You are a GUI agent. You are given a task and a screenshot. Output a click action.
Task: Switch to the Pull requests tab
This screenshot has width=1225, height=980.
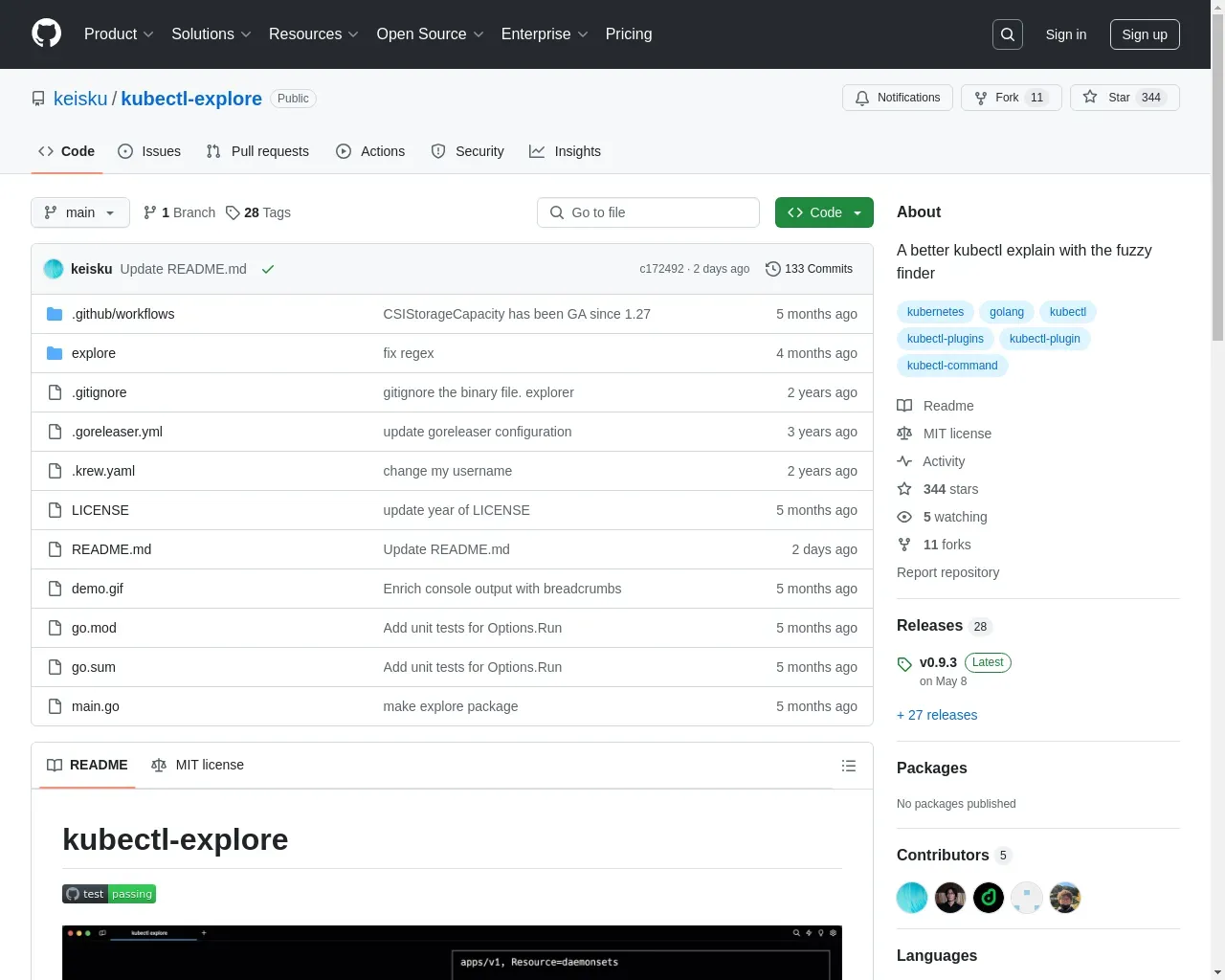point(257,151)
